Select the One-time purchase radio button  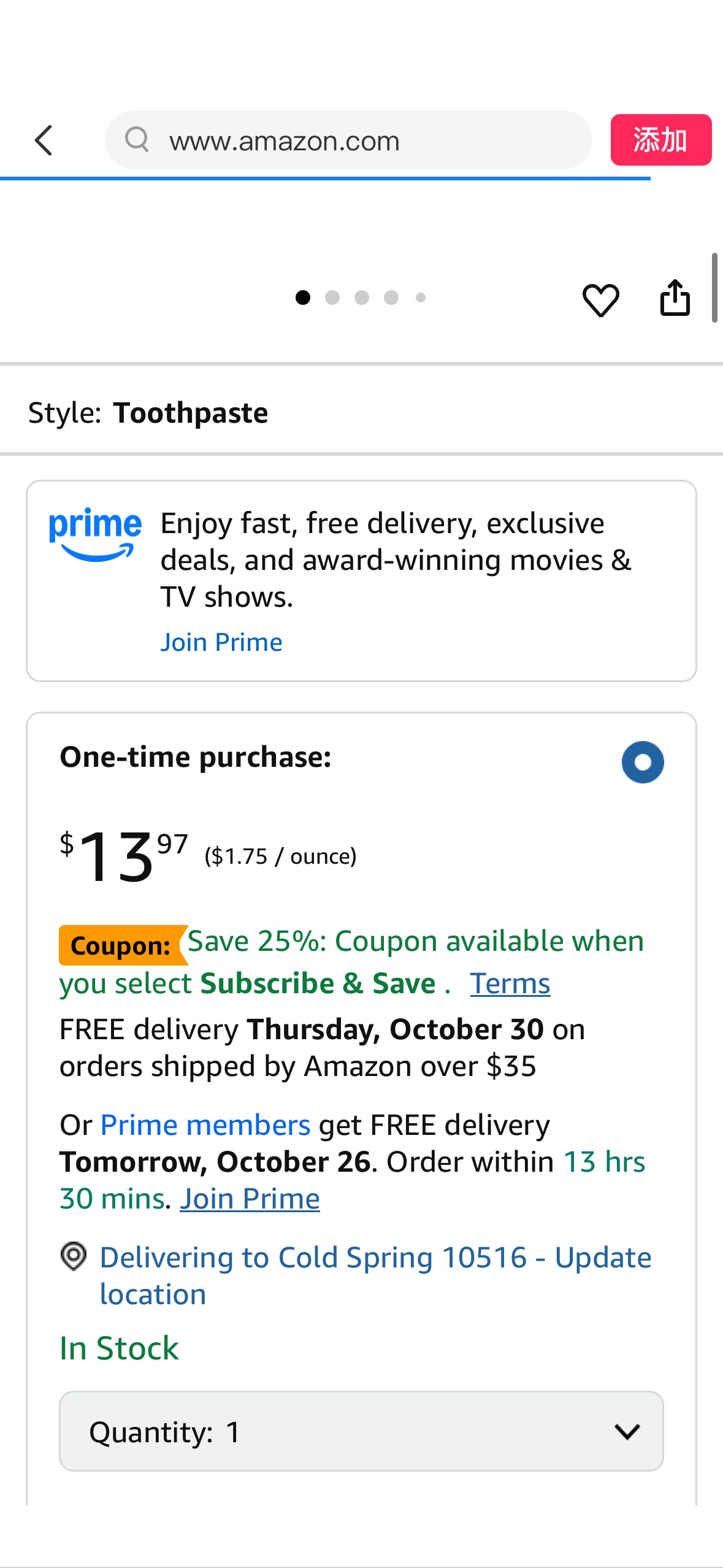pyautogui.click(x=642, y=762)
